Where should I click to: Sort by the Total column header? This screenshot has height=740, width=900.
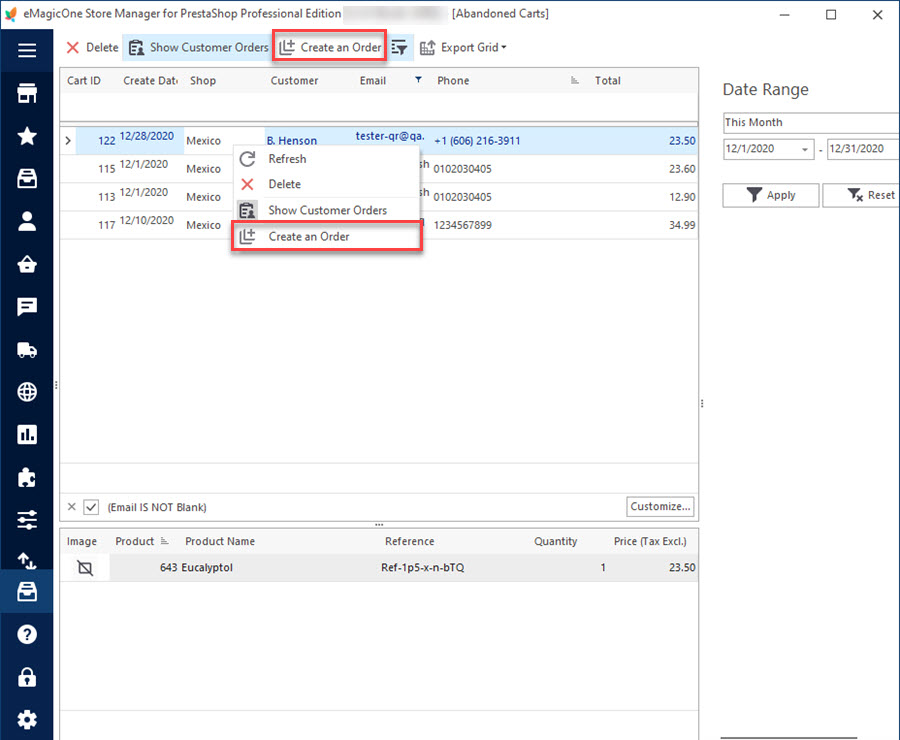click(607, 81)
